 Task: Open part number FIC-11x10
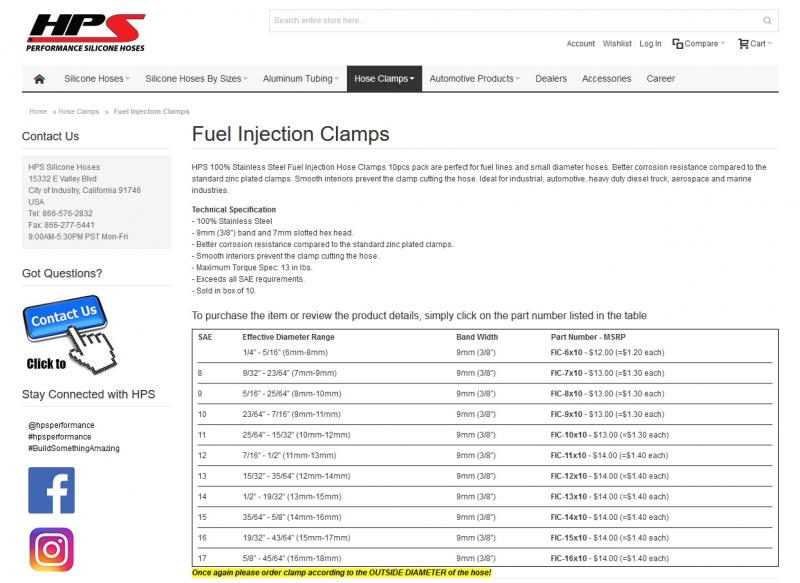click(568, 455)
